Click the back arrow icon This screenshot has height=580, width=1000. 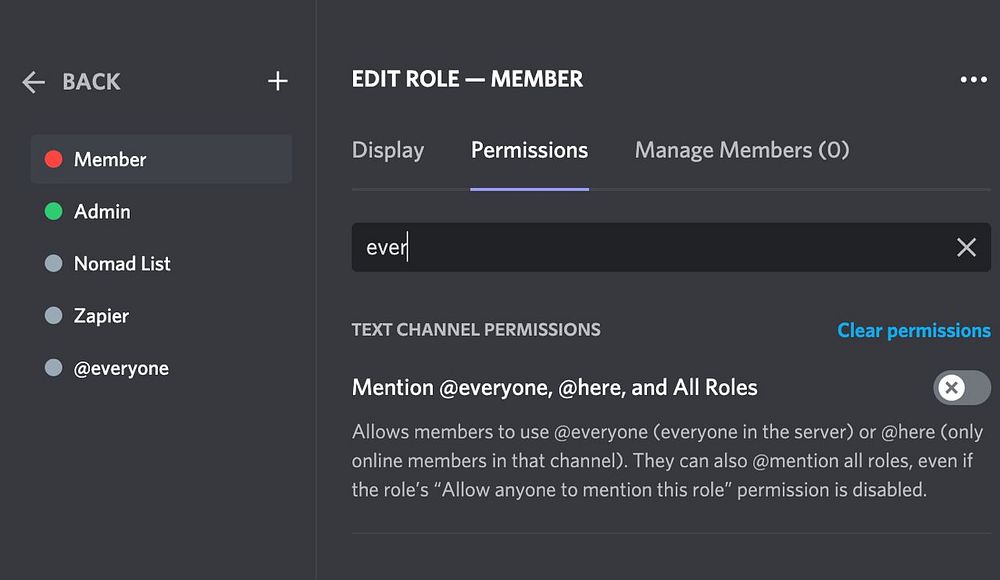pos(33,82)
